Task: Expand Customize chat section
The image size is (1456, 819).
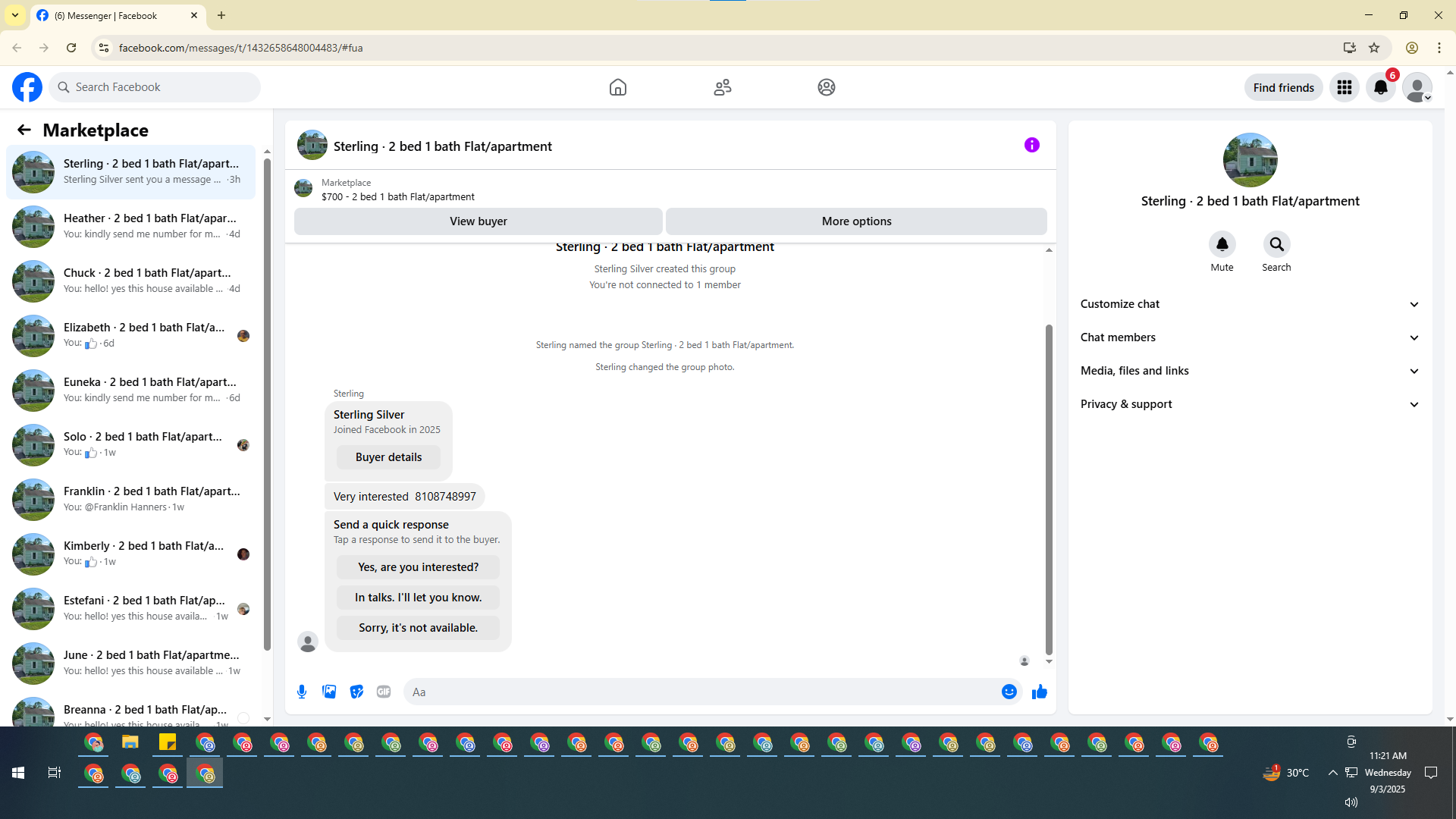Action: [1250, 304]
